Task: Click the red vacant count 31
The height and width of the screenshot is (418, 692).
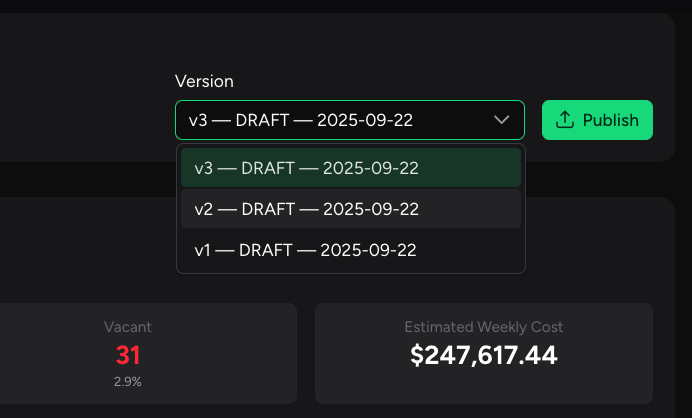Action: pos(128,354)
